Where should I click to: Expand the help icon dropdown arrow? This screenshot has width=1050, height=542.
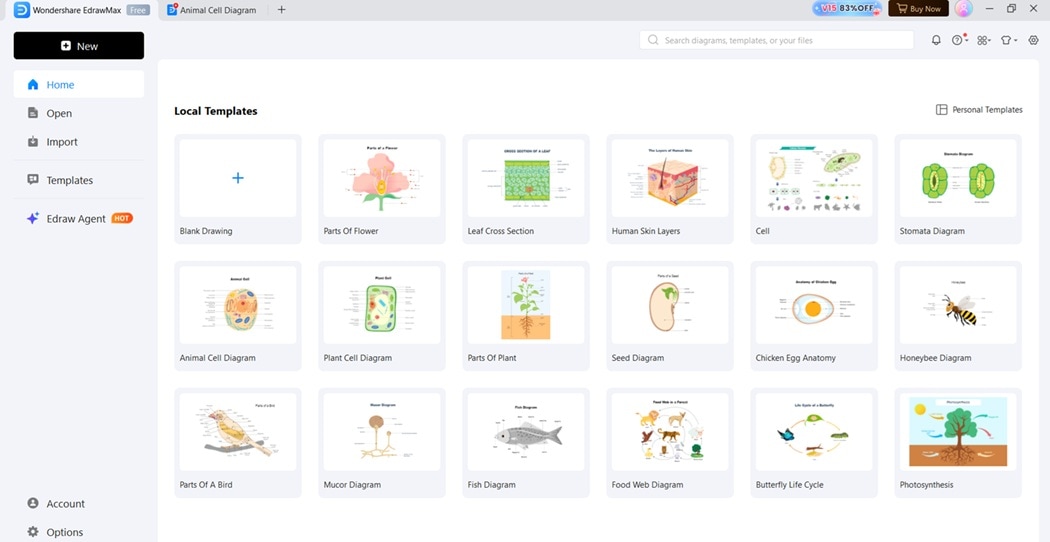(x=967, y=41)
